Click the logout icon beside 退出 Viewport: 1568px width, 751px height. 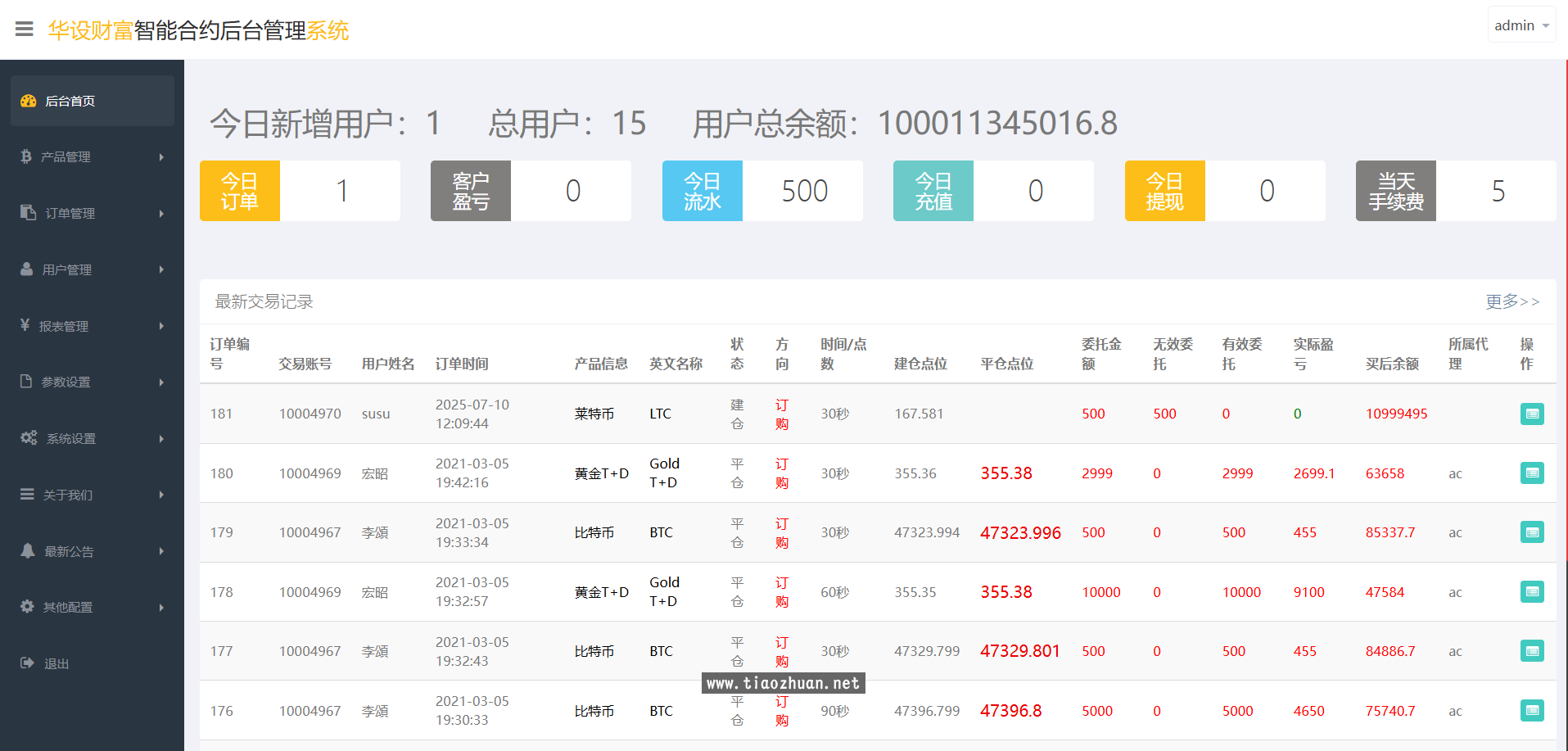pyautogui.click(x=27, y=663)
